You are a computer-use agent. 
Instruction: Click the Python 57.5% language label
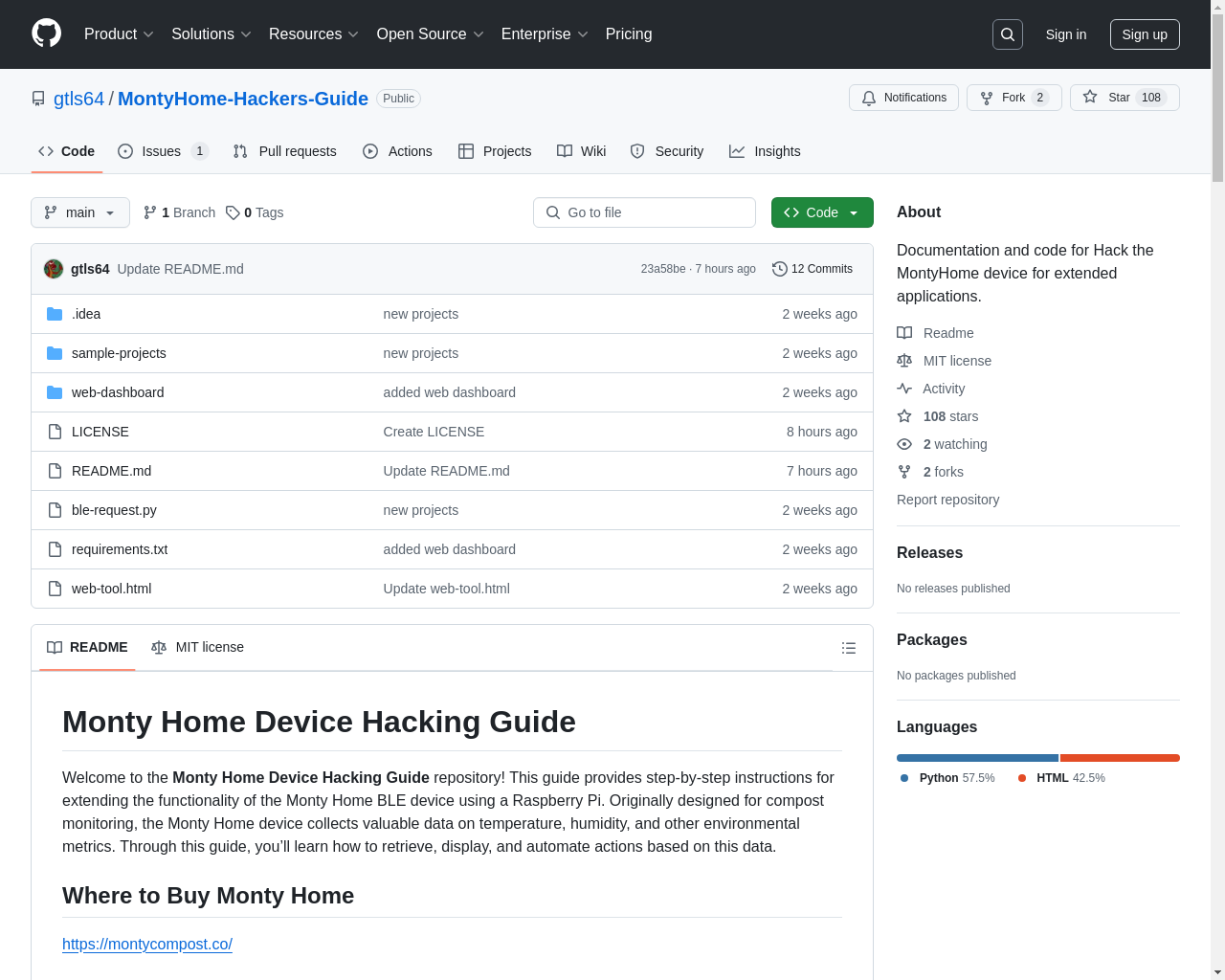947,778
